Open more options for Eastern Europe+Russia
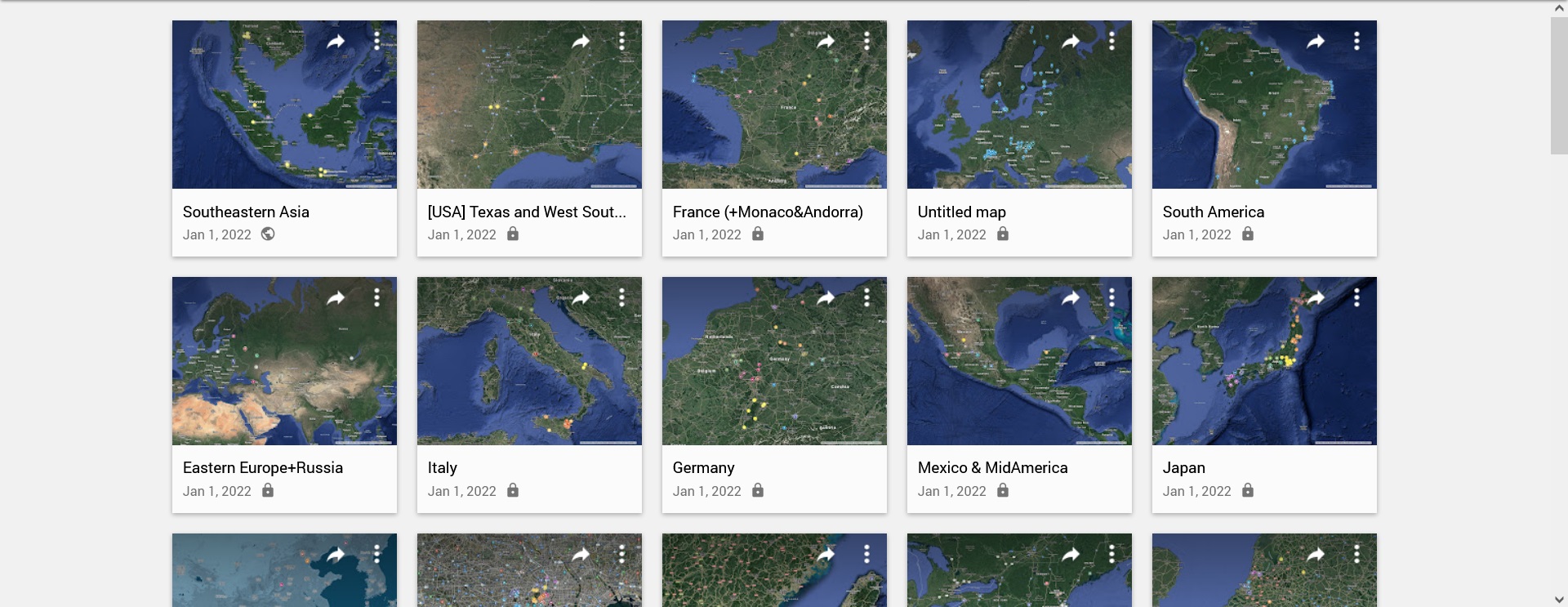 [x=376, y=297]
